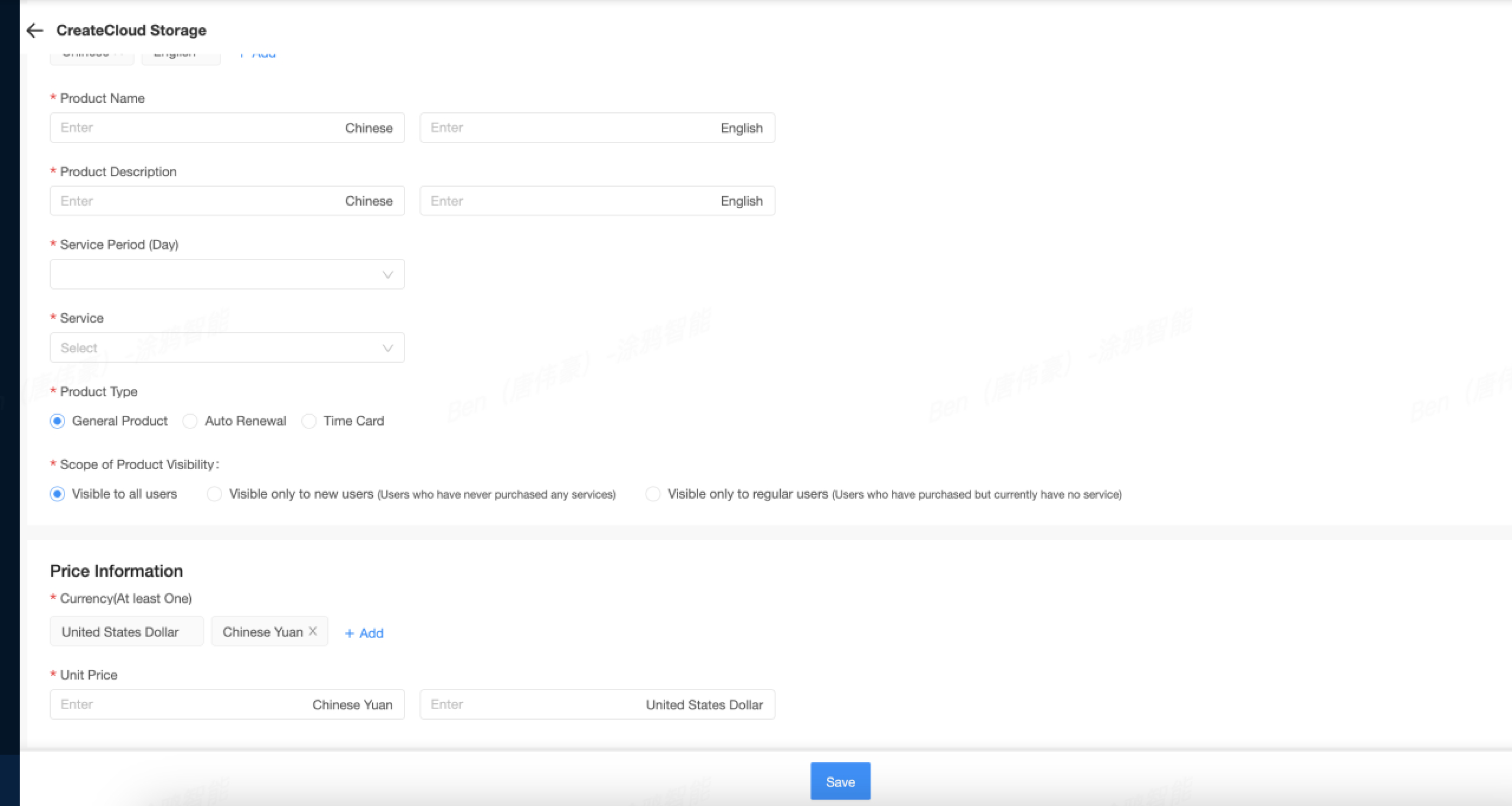Viewport: 1512px width, 806px height.
Task: Click the CreateCloud Storage page title
Action: 131,30
